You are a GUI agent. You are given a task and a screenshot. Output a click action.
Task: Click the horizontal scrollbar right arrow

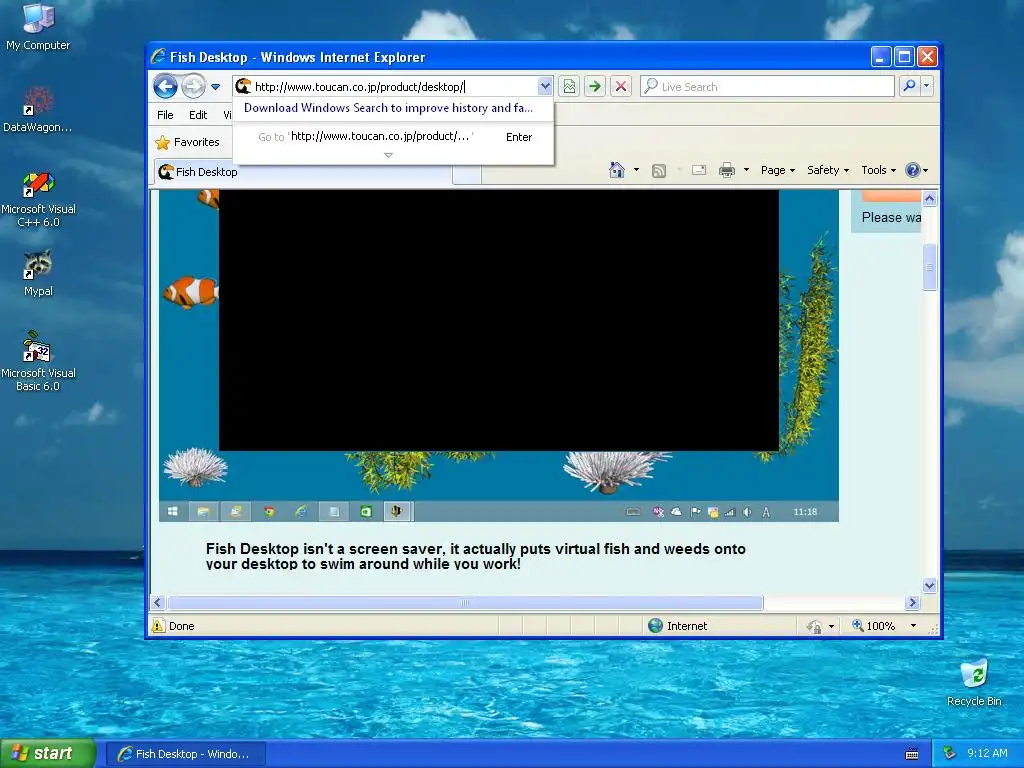(913, 602)
